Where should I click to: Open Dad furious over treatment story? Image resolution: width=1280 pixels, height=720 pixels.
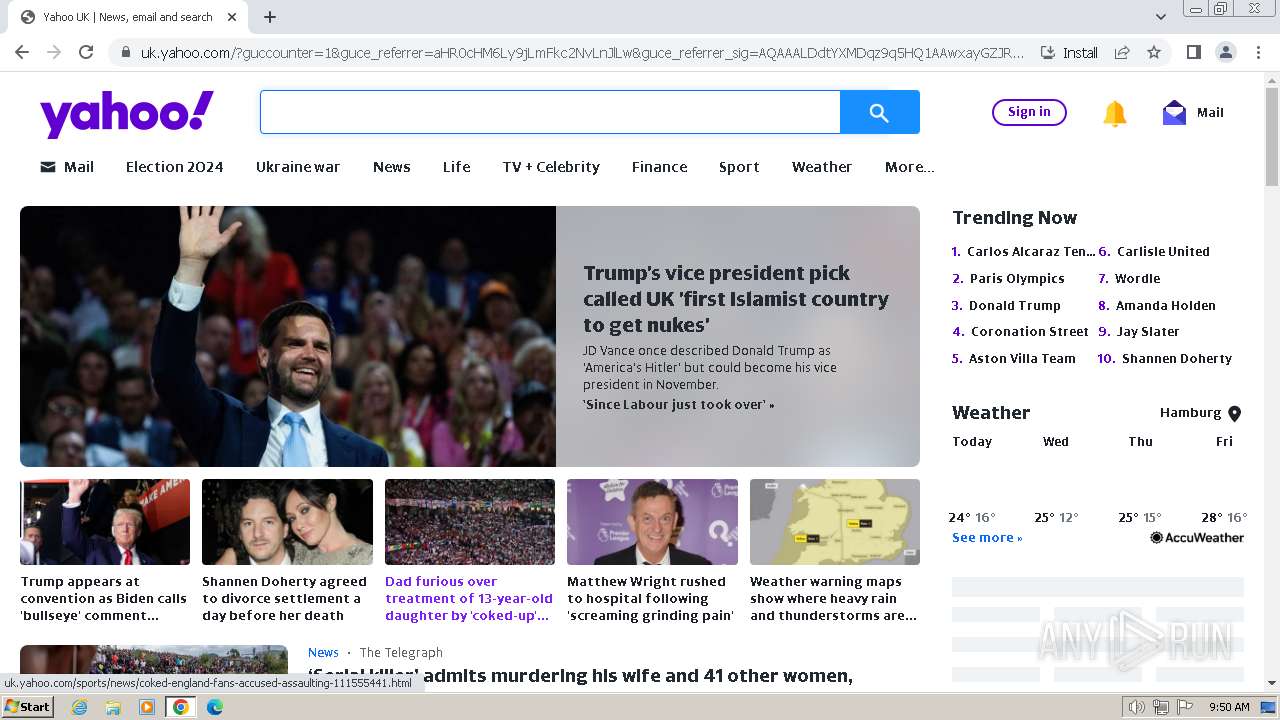click(470, 550)
